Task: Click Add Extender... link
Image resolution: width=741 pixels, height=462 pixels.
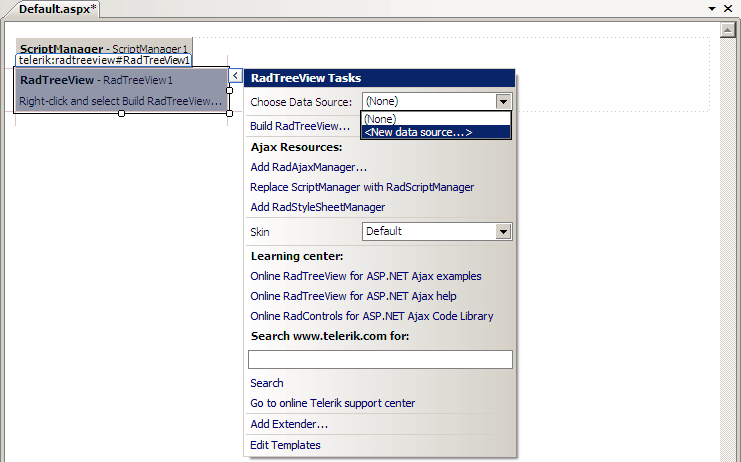Action: pyautogui.click(x=289, y=424)
